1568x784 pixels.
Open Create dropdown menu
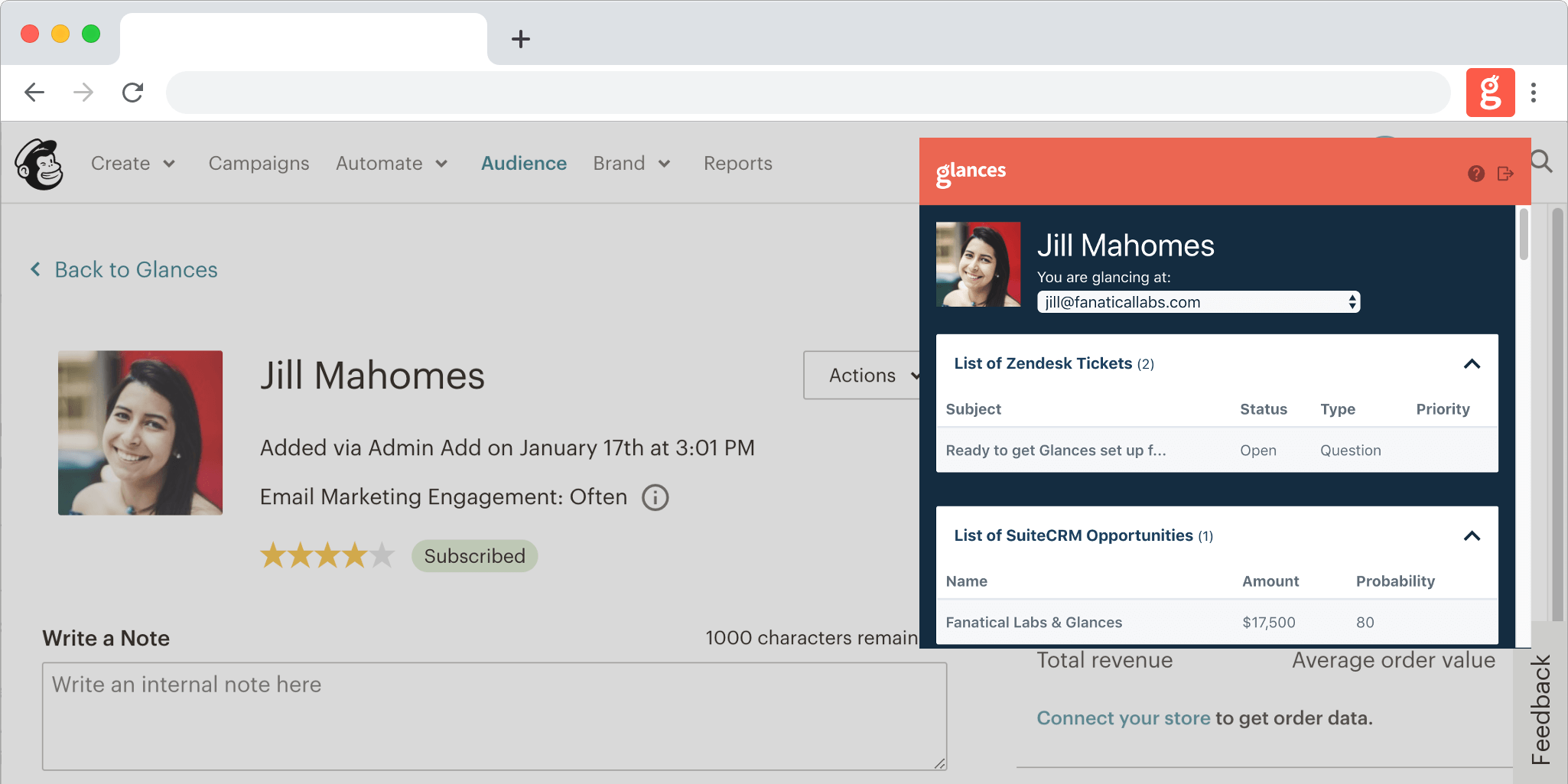coord(133,164)
